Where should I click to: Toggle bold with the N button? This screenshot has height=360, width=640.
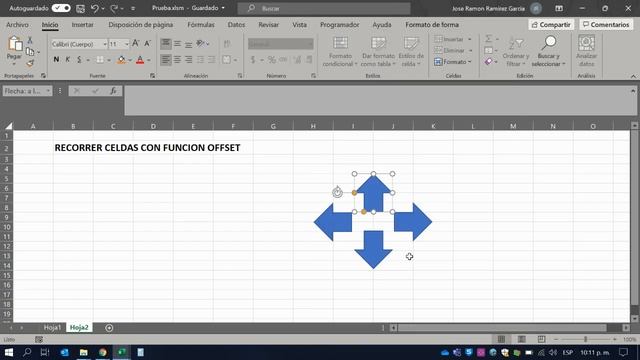click(x=56, y=60)
